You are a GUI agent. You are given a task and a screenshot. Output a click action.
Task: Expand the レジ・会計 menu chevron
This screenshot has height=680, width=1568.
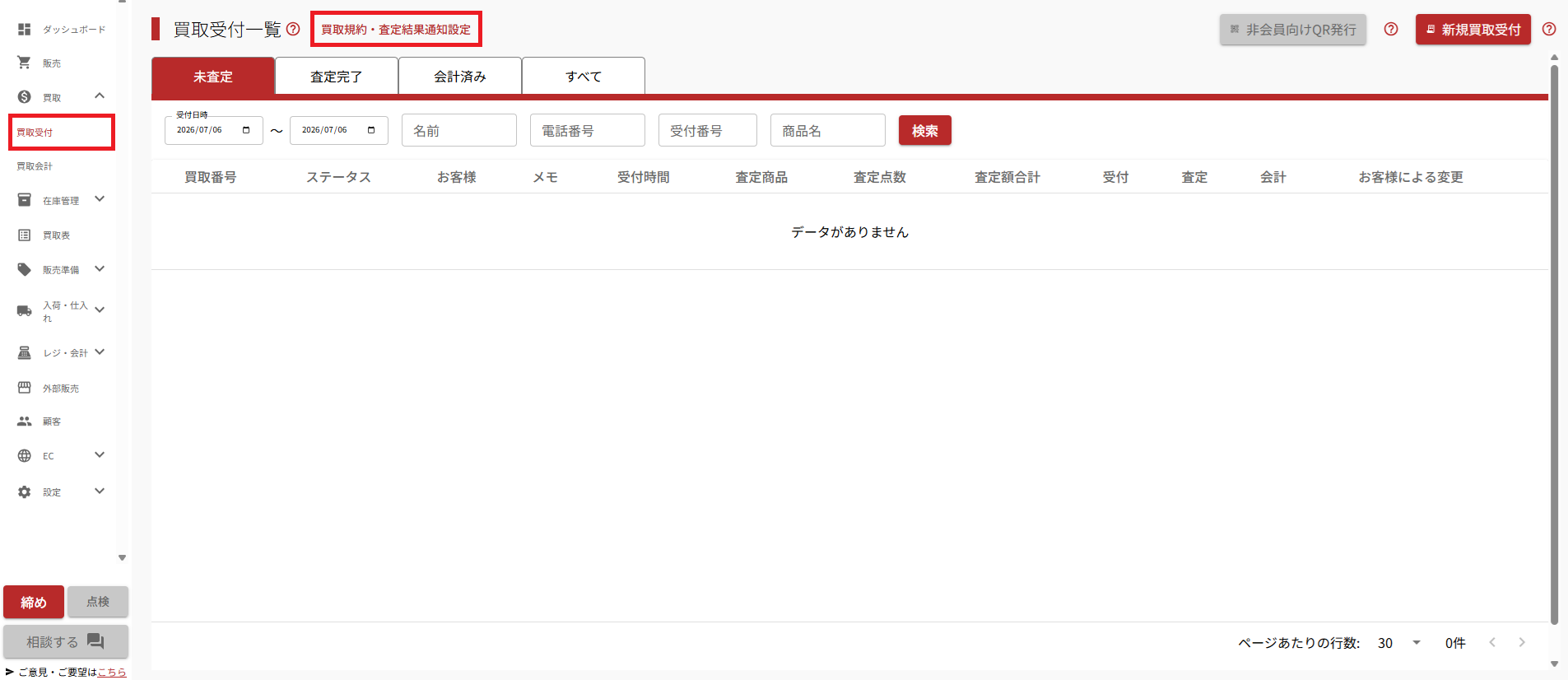pyautogui.click(x=100, y=352)
